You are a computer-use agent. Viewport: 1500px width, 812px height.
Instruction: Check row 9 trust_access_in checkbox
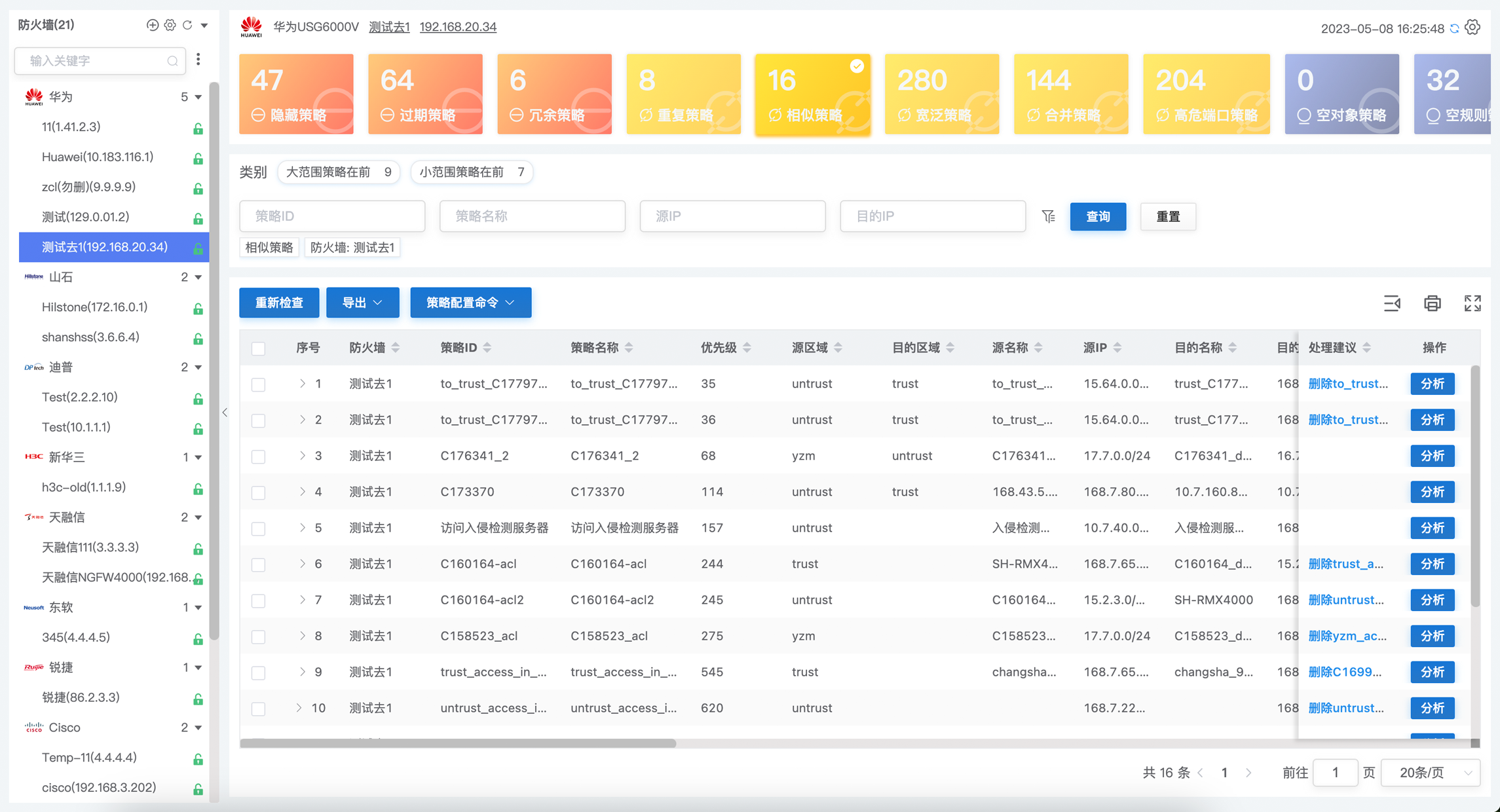(x=259, y=673)
